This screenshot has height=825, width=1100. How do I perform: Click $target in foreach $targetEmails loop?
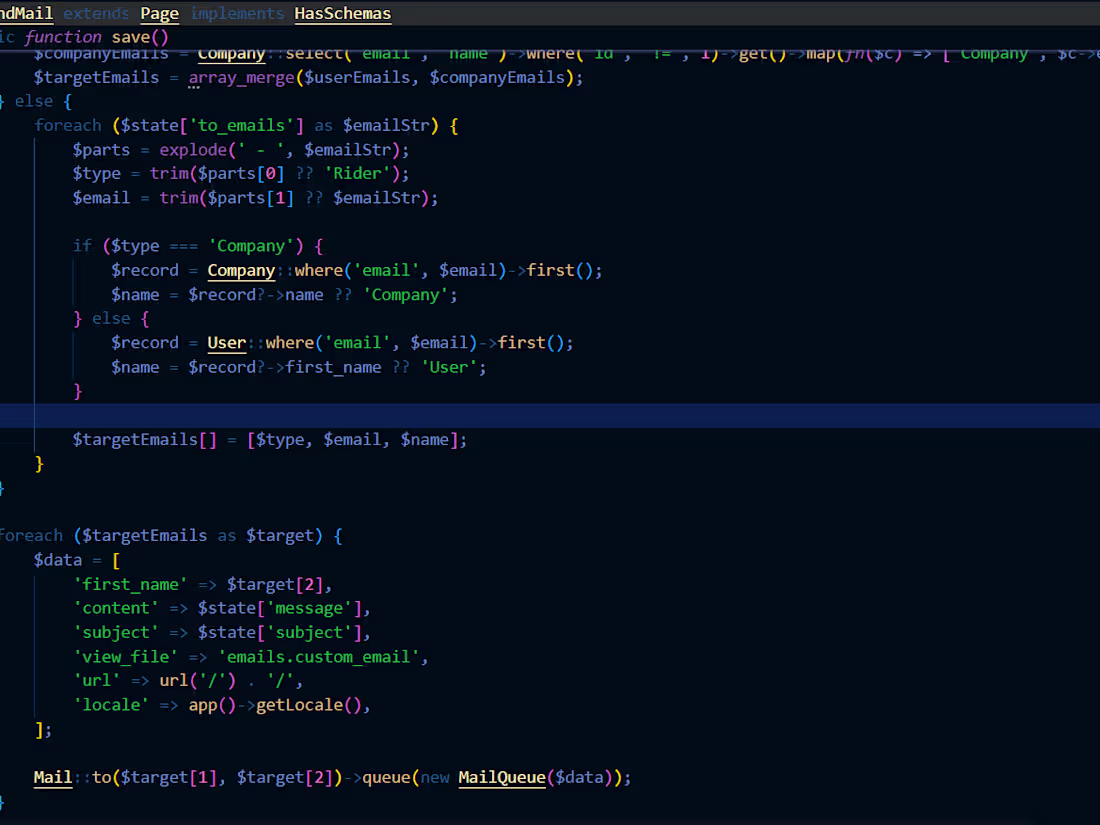tap(280, 536)
